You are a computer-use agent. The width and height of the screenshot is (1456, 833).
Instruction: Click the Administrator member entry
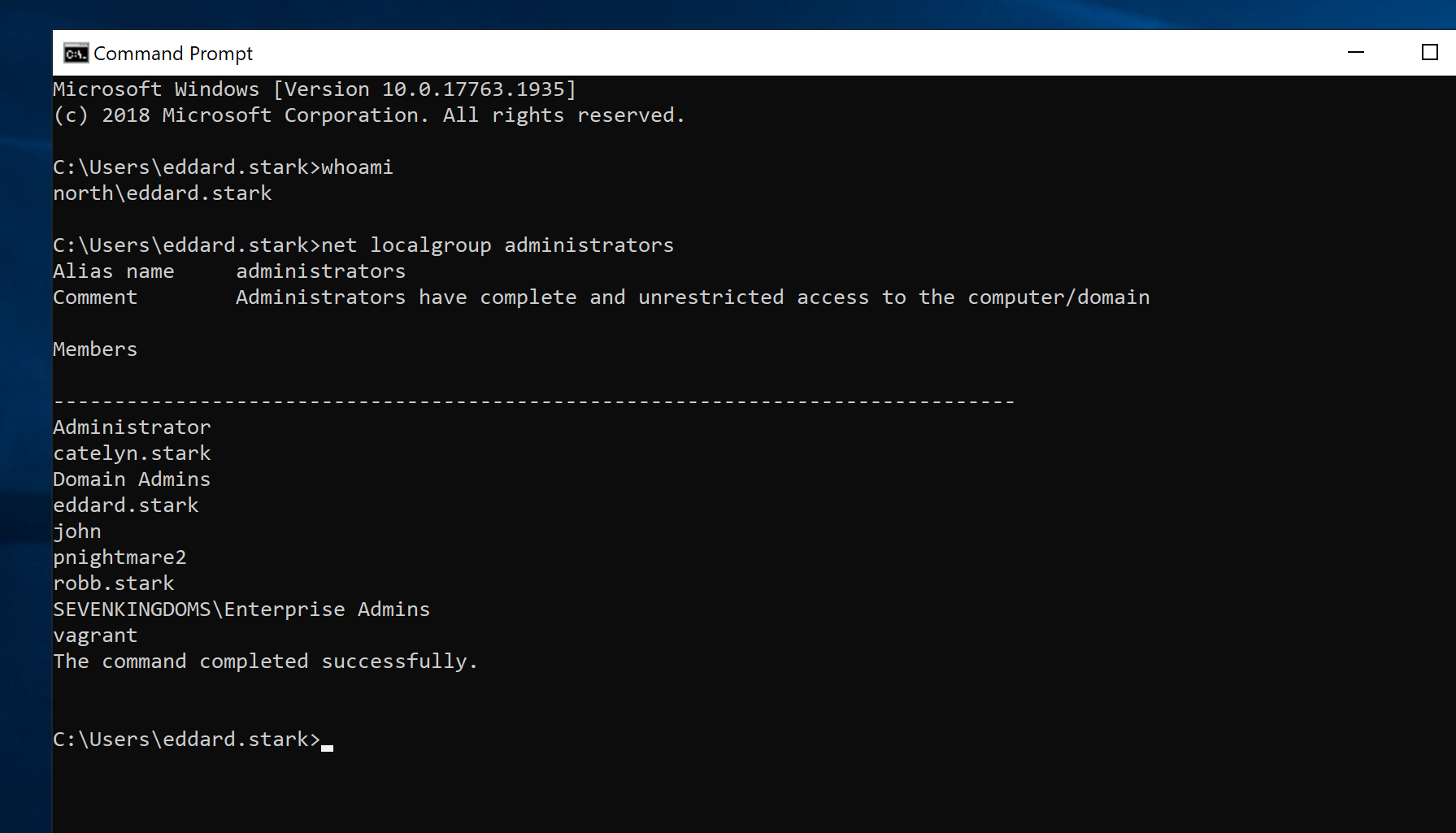coord(132,427)
